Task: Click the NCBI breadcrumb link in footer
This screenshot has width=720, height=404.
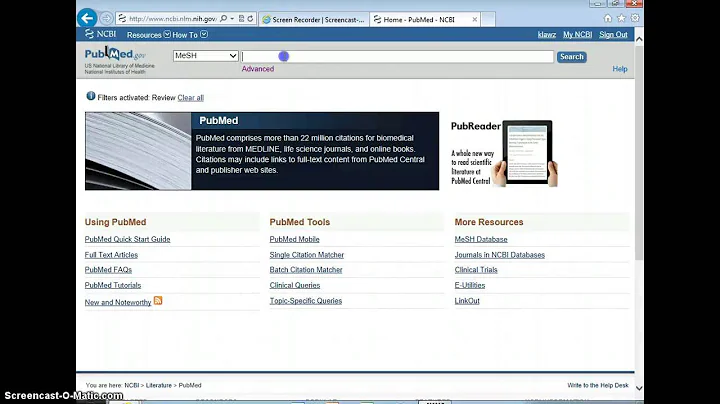Action: tap(132, 385)
